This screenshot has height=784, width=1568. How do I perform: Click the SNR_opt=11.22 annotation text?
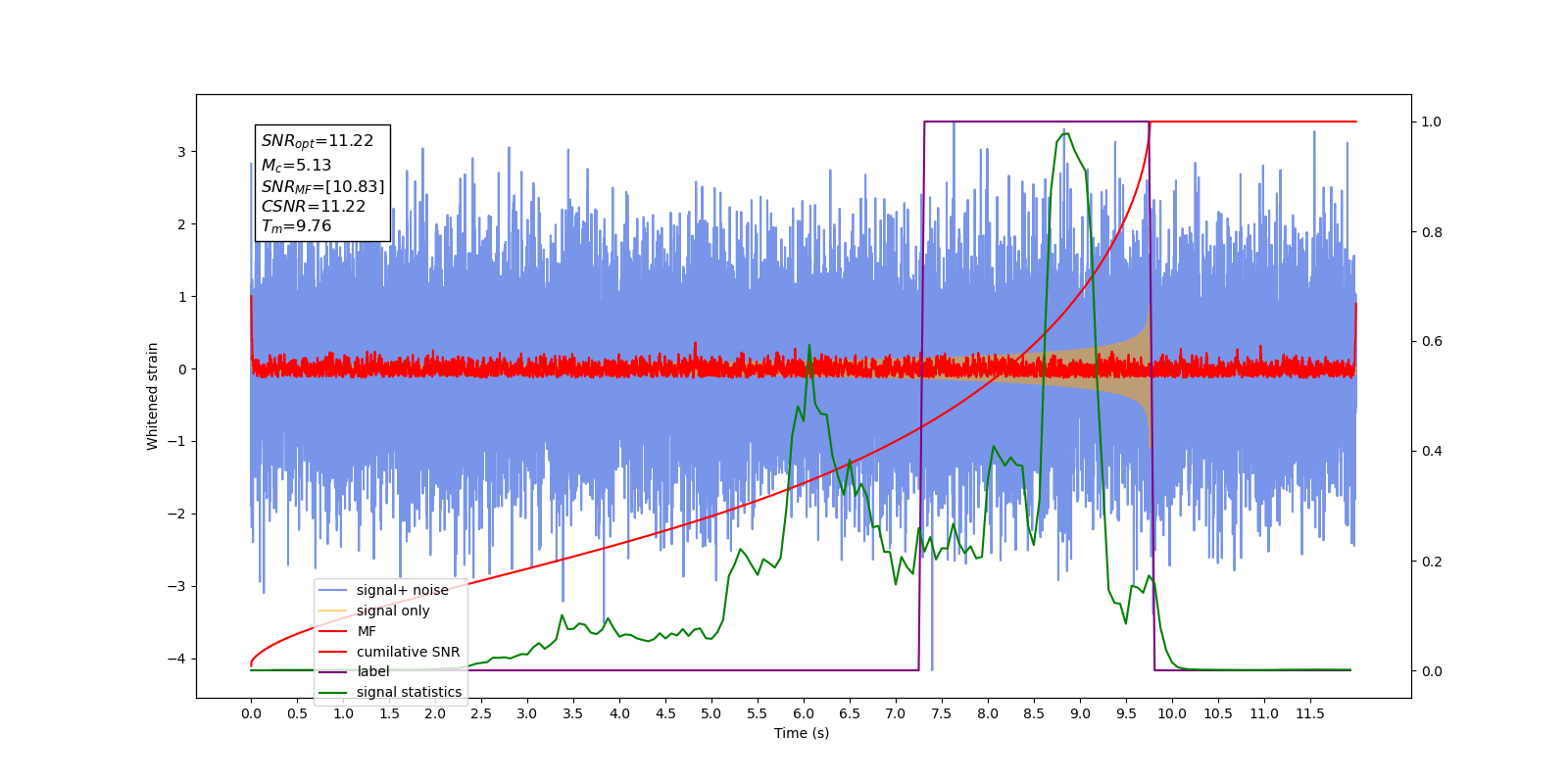(x=318, y=141)
